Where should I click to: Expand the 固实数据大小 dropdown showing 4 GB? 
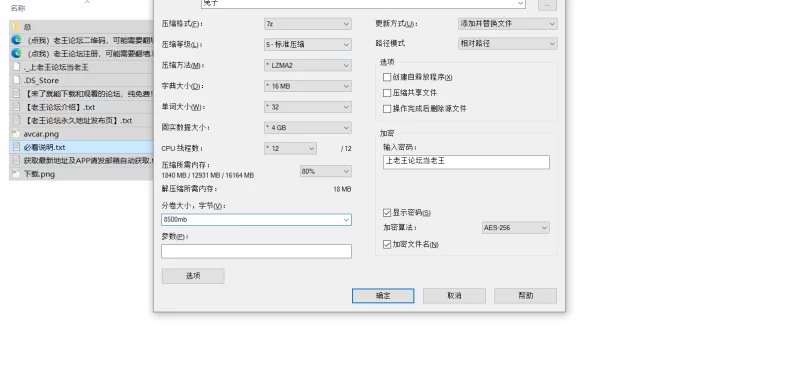(308, 128)
